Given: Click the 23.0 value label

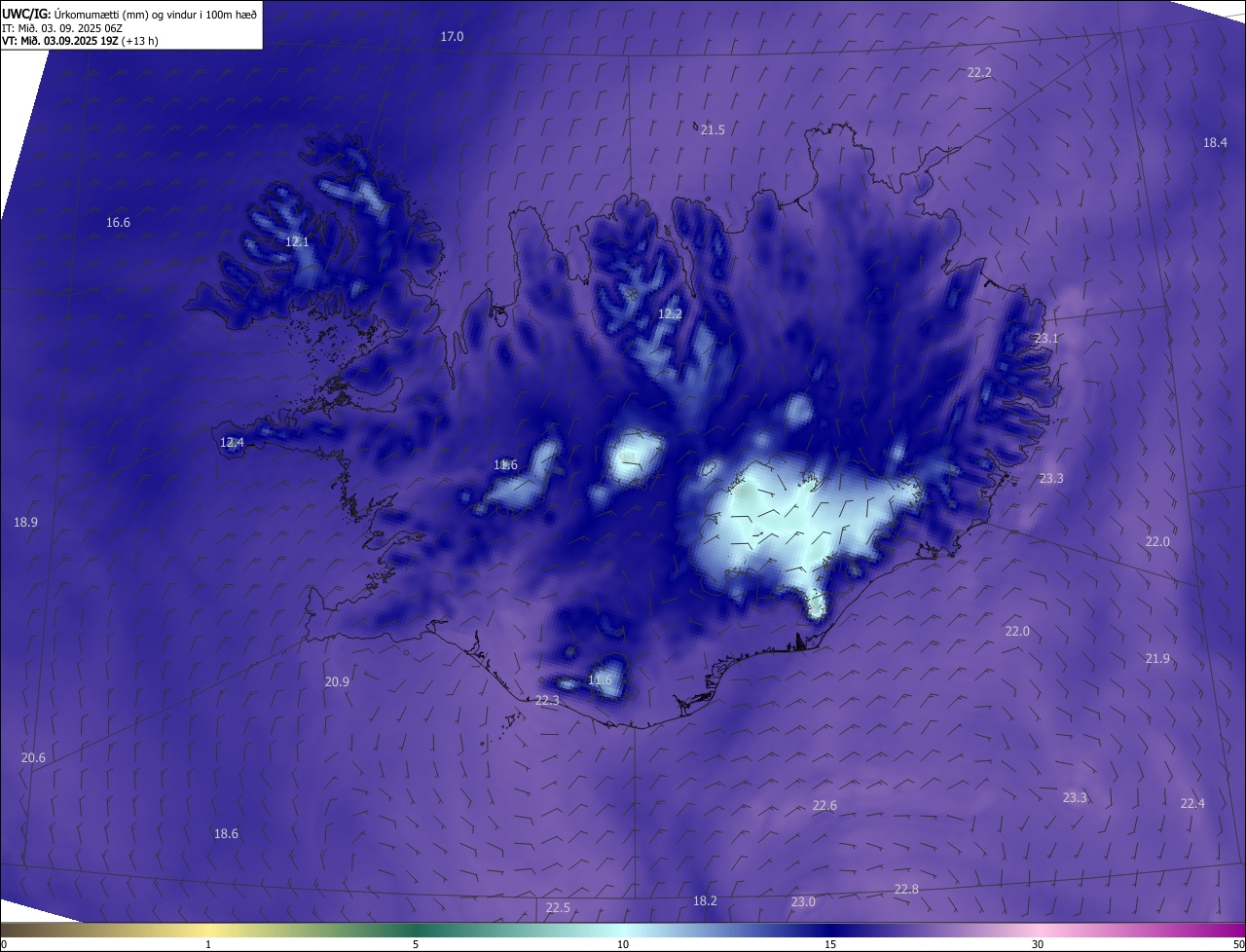Looking at the screenshot, I should pyautogui.click(x=803, y=901).
